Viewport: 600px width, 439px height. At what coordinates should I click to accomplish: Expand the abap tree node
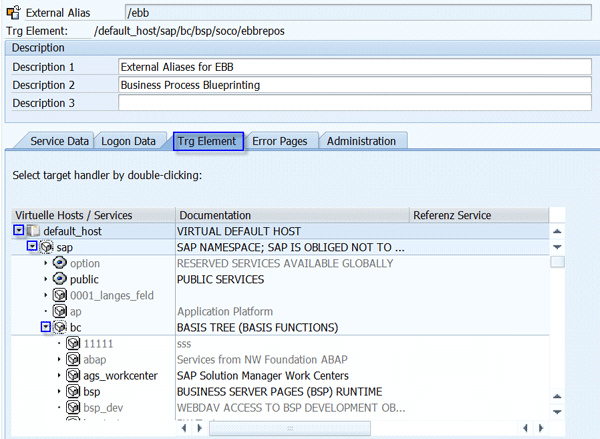(x=59, y=359)
